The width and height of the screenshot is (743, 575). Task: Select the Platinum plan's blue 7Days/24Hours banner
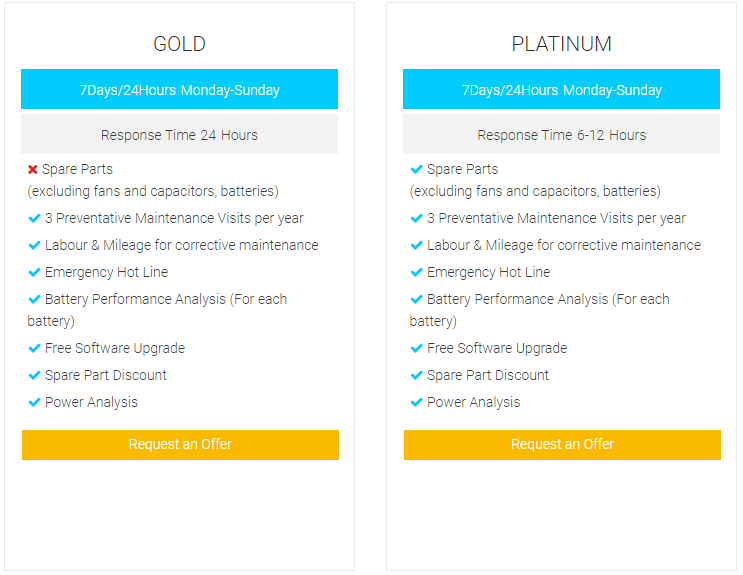point(561,90)
